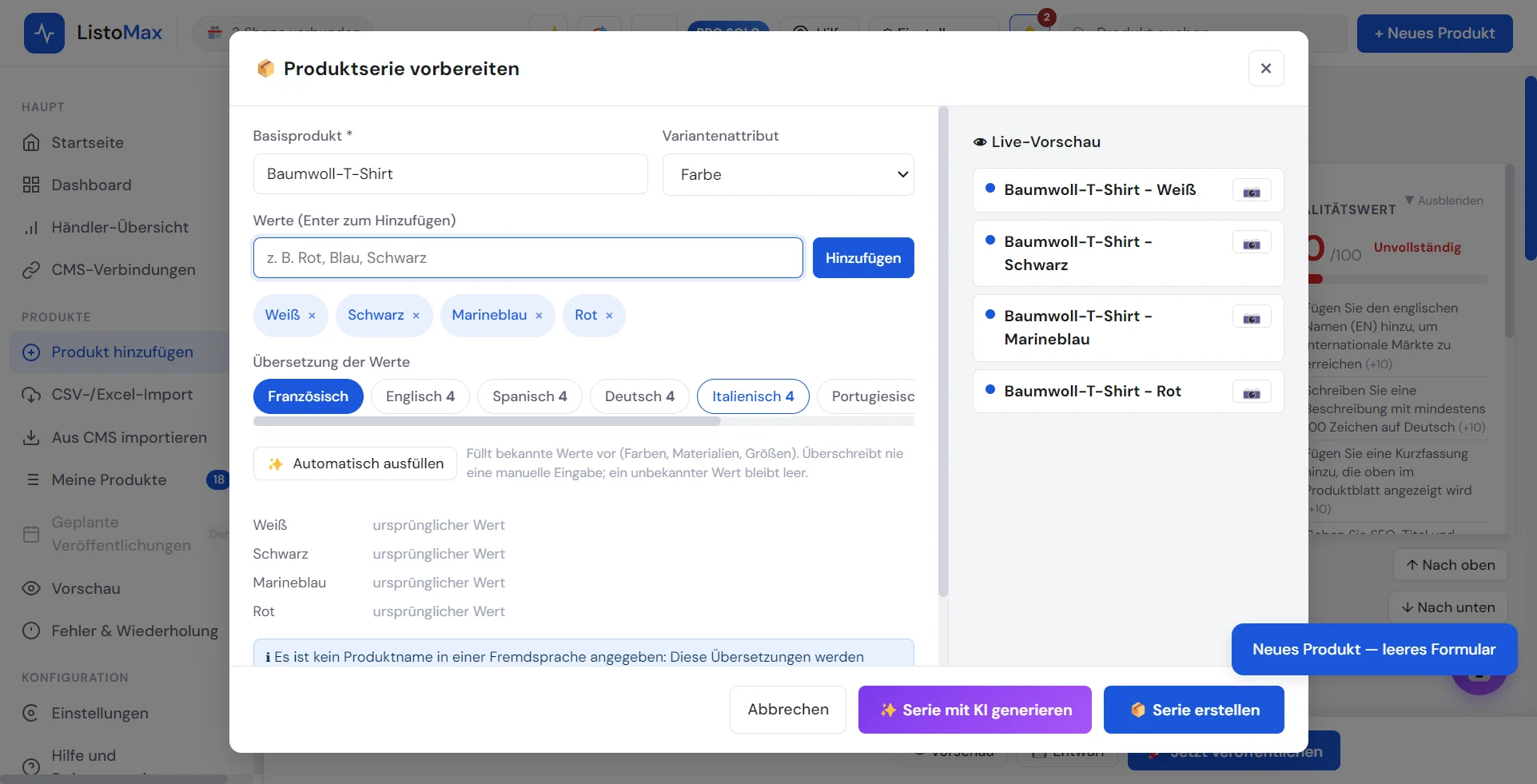Switch to the Englisch 4 tab
The image size is (1537, 784).
tap(420, 396)
